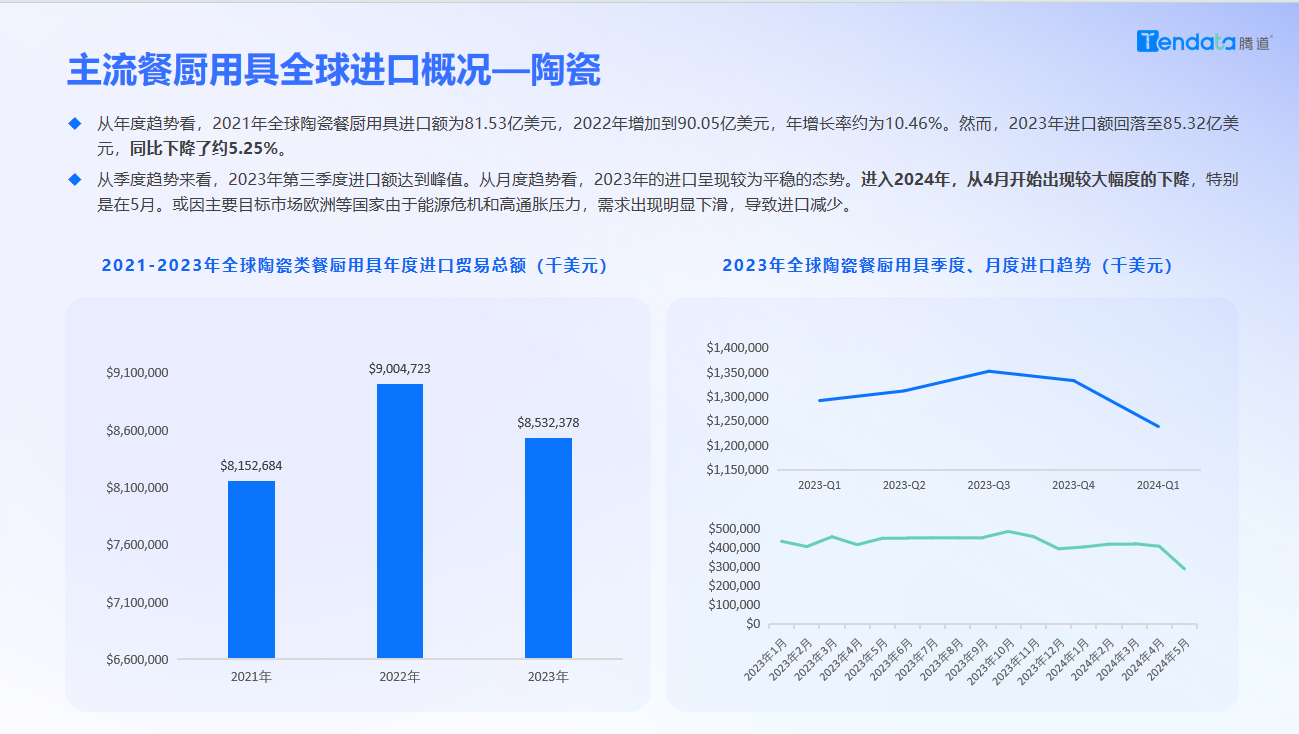Click the $8,152,684 data label

pos(251,466)
